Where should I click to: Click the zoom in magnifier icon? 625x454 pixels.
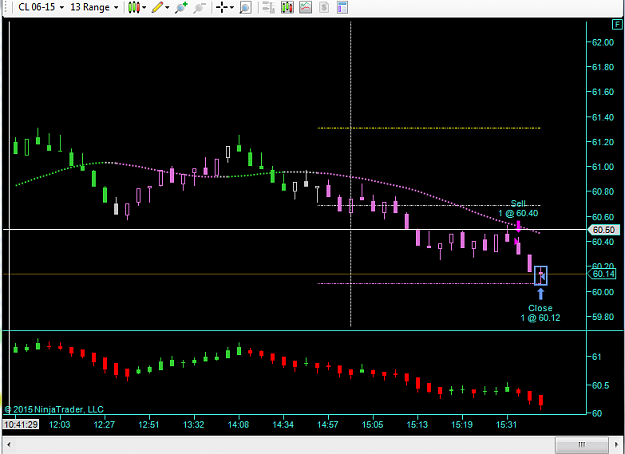[x=181, y=7]
